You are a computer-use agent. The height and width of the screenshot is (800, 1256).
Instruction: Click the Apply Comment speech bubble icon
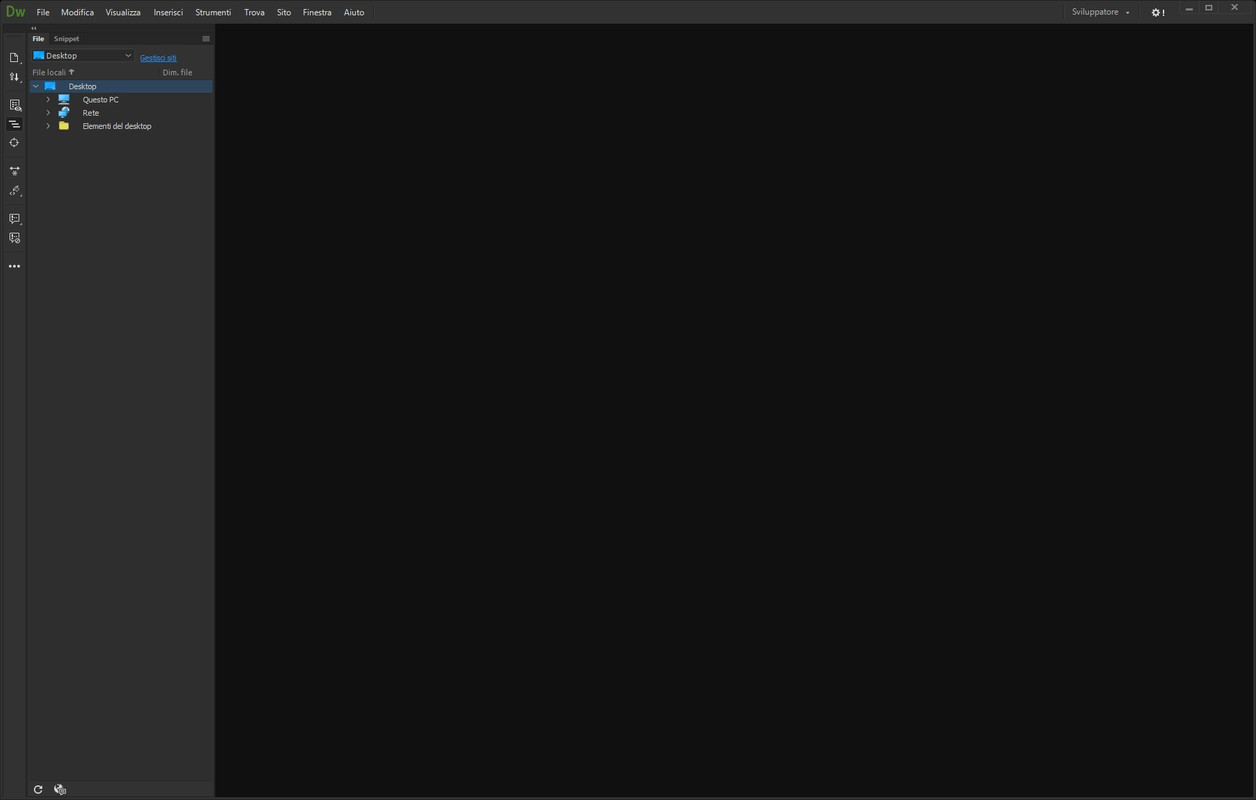click(14, 218)
